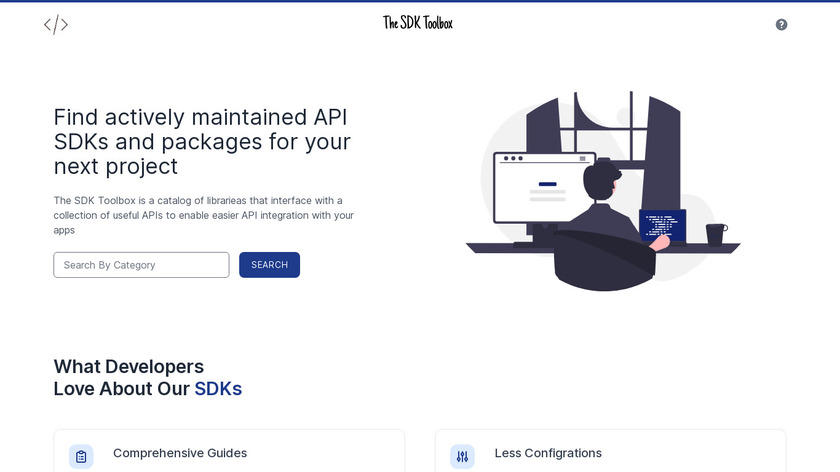This screenshot has width=840, height=472.
Task: Click the Comprehensive Guides card title
Action: point(180,453)
